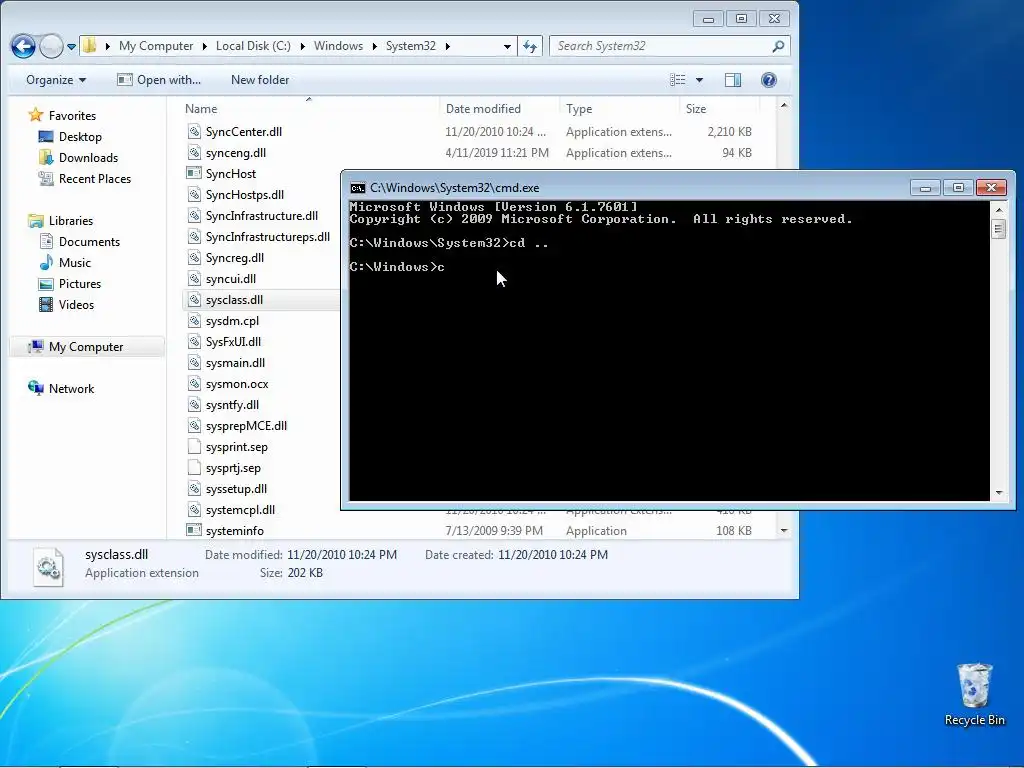This screenshot has width=1024, height=768.
Task: Expand arrow after Windows in breadcrumb
Action: (x=375, y=46)
